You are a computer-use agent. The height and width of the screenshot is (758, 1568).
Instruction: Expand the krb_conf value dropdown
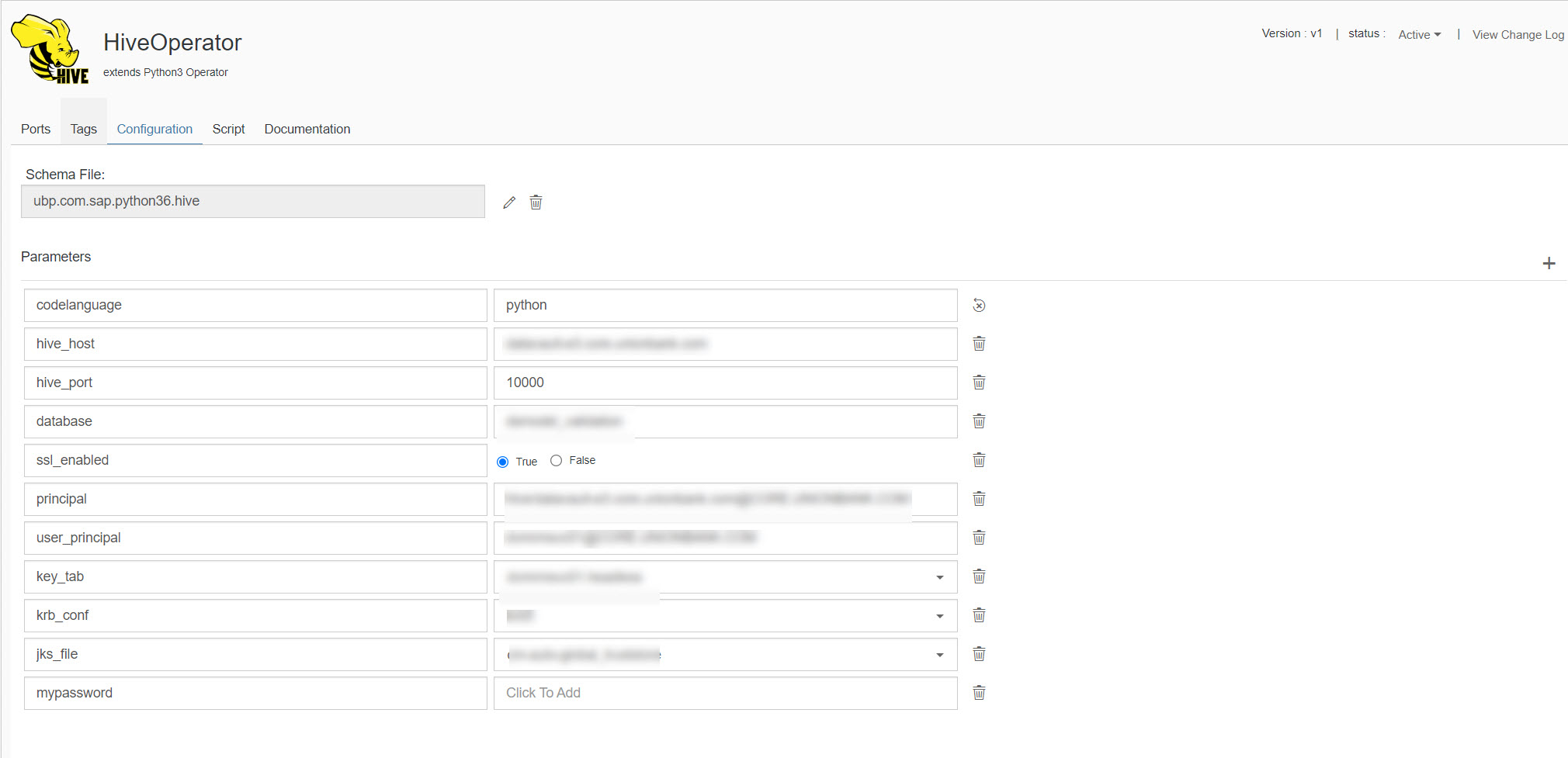939,616
